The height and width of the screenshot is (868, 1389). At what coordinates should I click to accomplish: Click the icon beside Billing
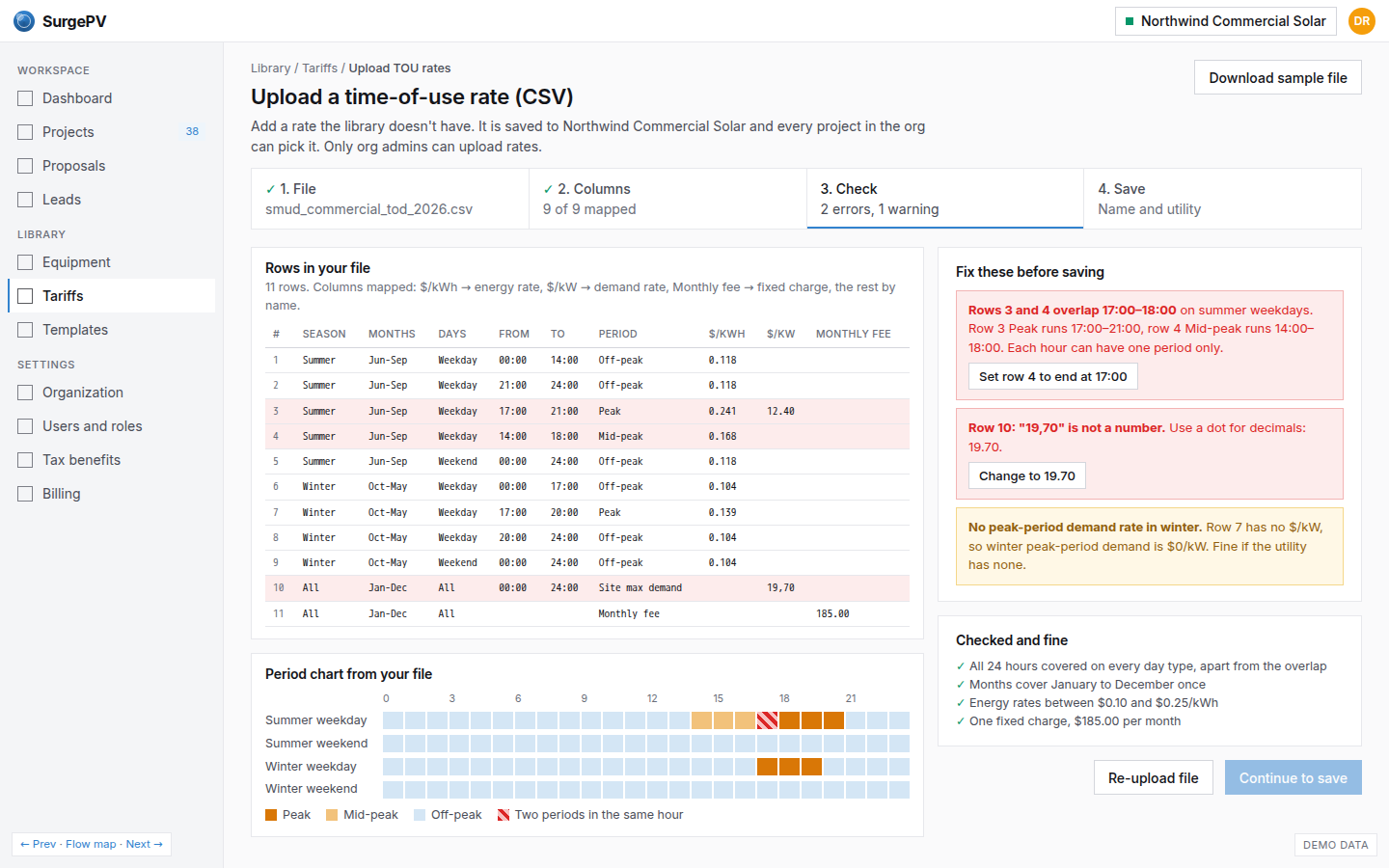coord(25,494)
